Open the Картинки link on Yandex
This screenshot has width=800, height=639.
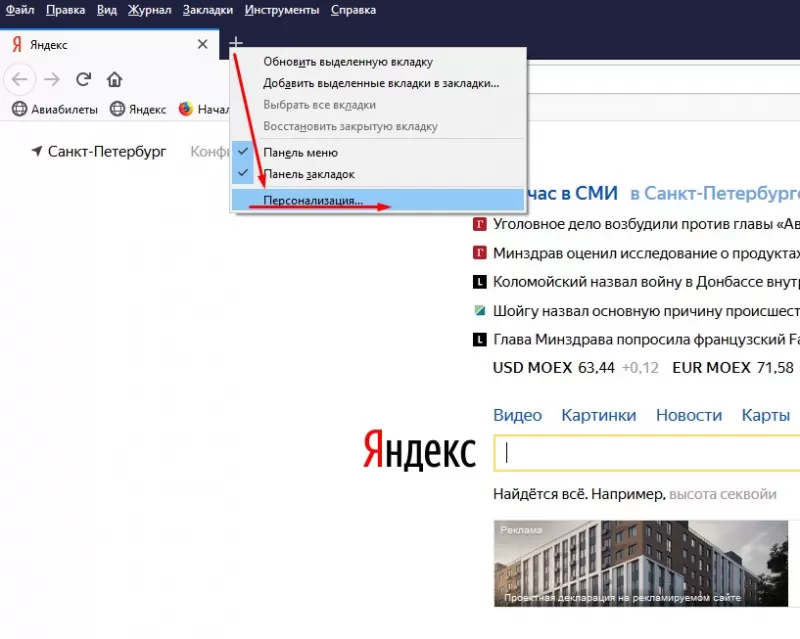click(598, 414)
